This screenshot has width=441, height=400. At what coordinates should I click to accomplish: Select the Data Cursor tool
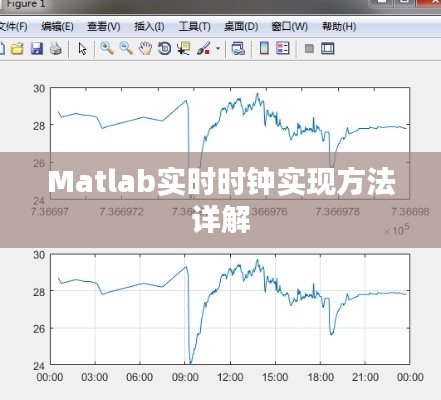184,49
